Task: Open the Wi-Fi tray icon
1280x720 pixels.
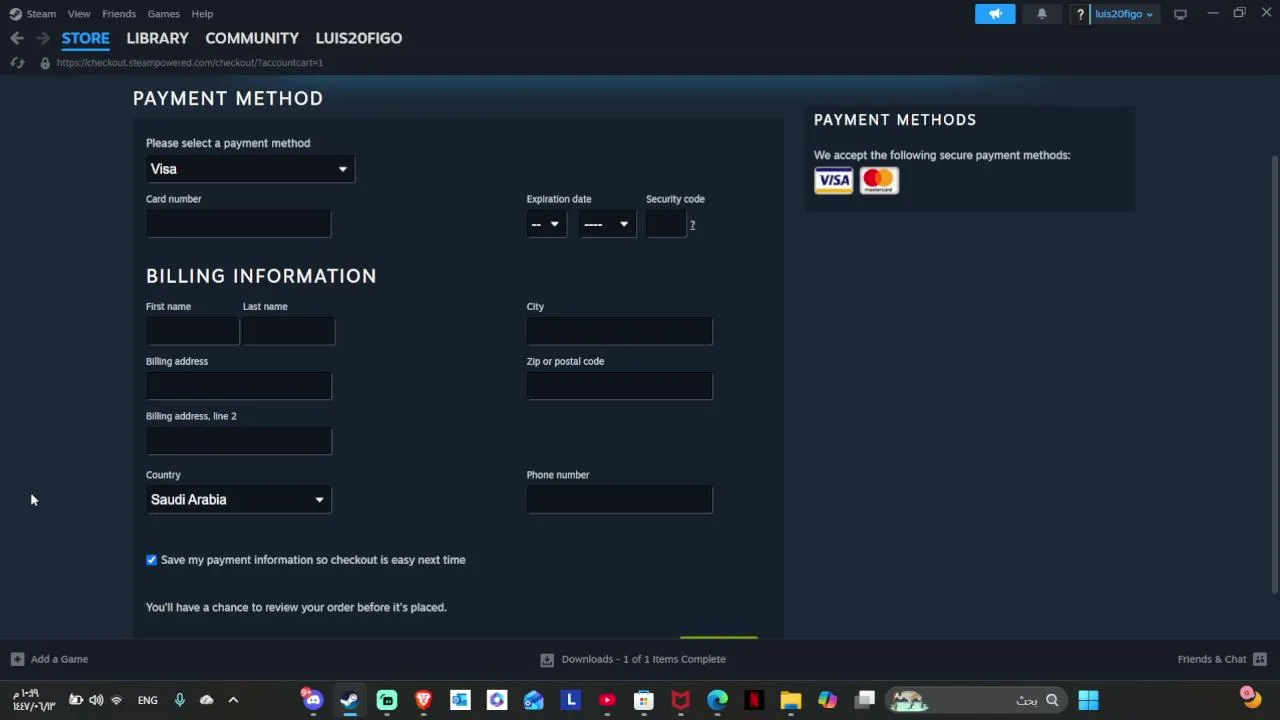Action: coord(116,700)
